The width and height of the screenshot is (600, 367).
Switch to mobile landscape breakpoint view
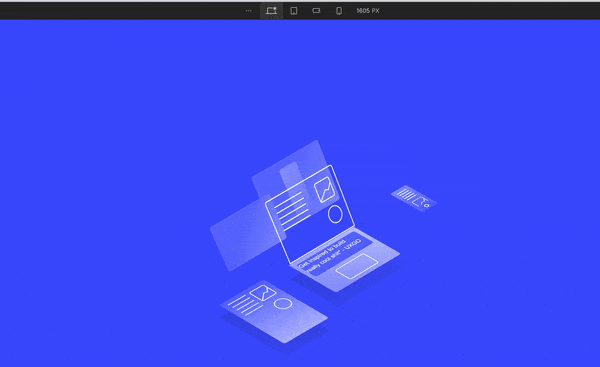[x=316, y=11]
